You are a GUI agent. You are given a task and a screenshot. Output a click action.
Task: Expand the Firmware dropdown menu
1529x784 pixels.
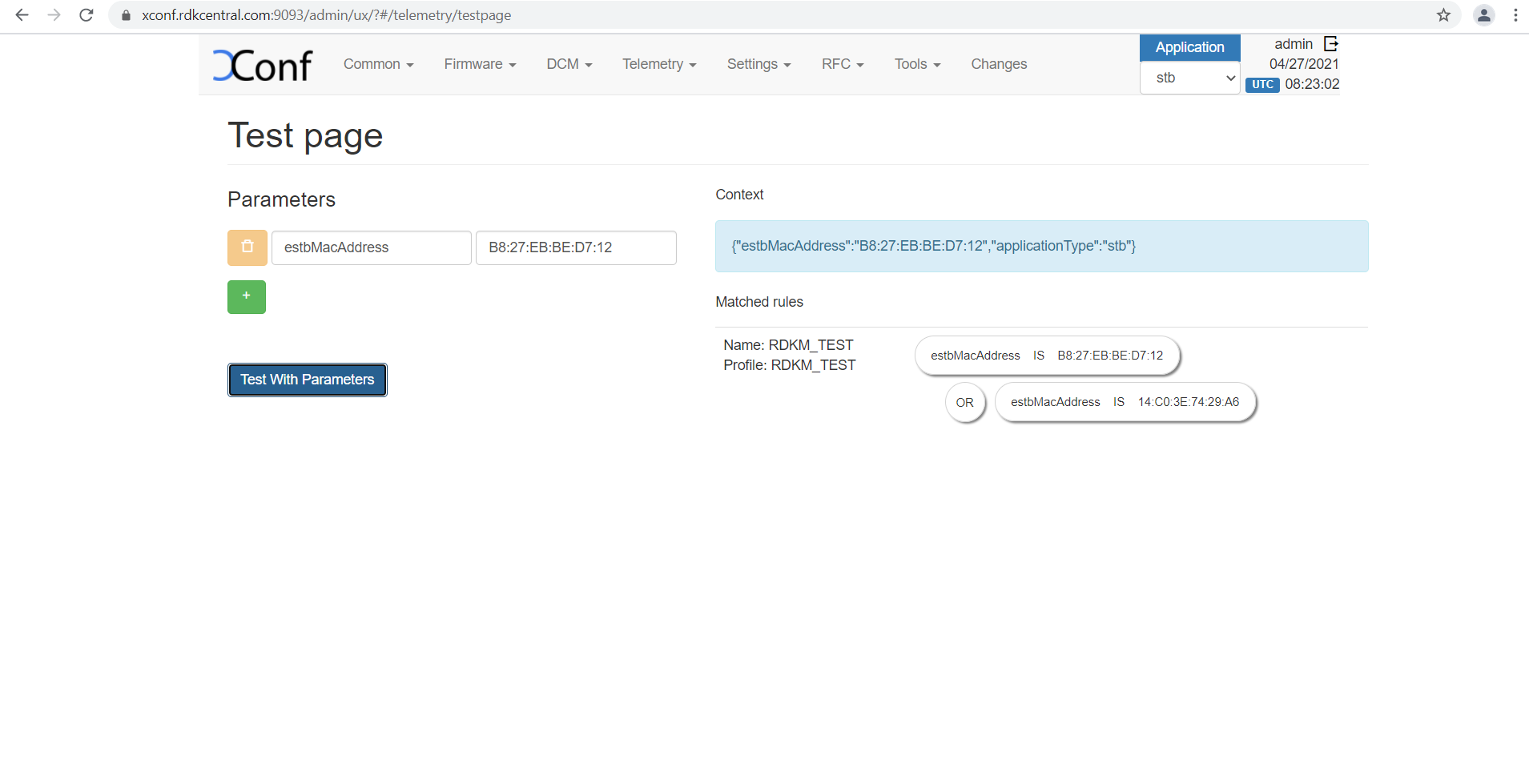(480, 64)
